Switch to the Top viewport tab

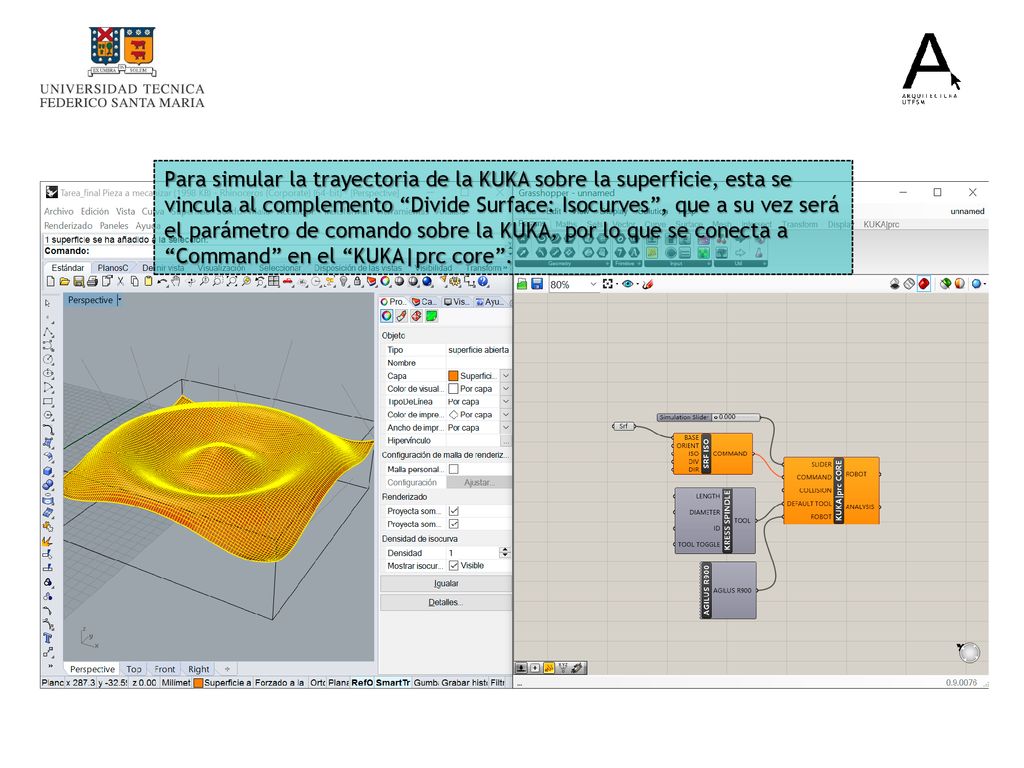[x=134, y=669]
